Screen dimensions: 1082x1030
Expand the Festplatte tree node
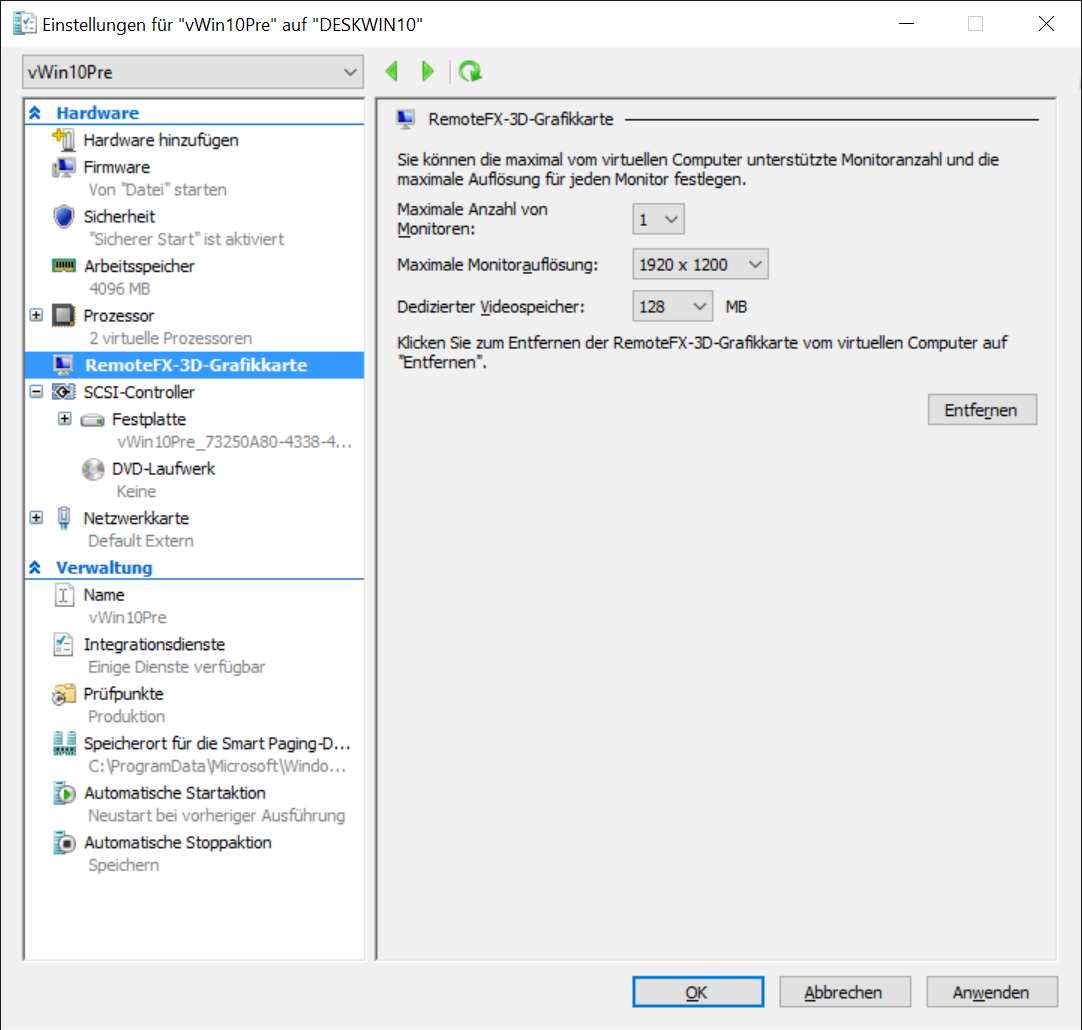click(65, 419)
